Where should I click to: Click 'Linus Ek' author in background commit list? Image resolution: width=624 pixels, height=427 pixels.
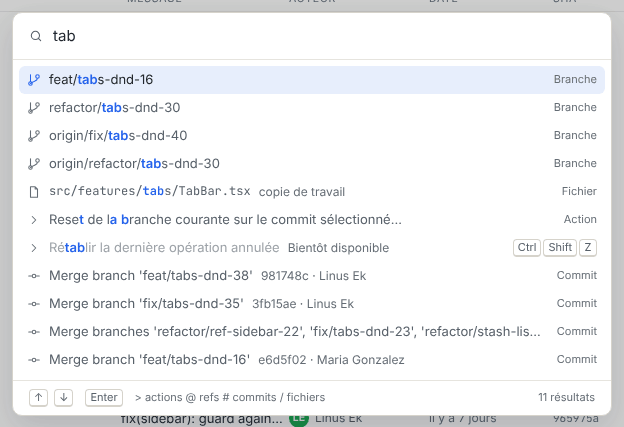(338, 419)
